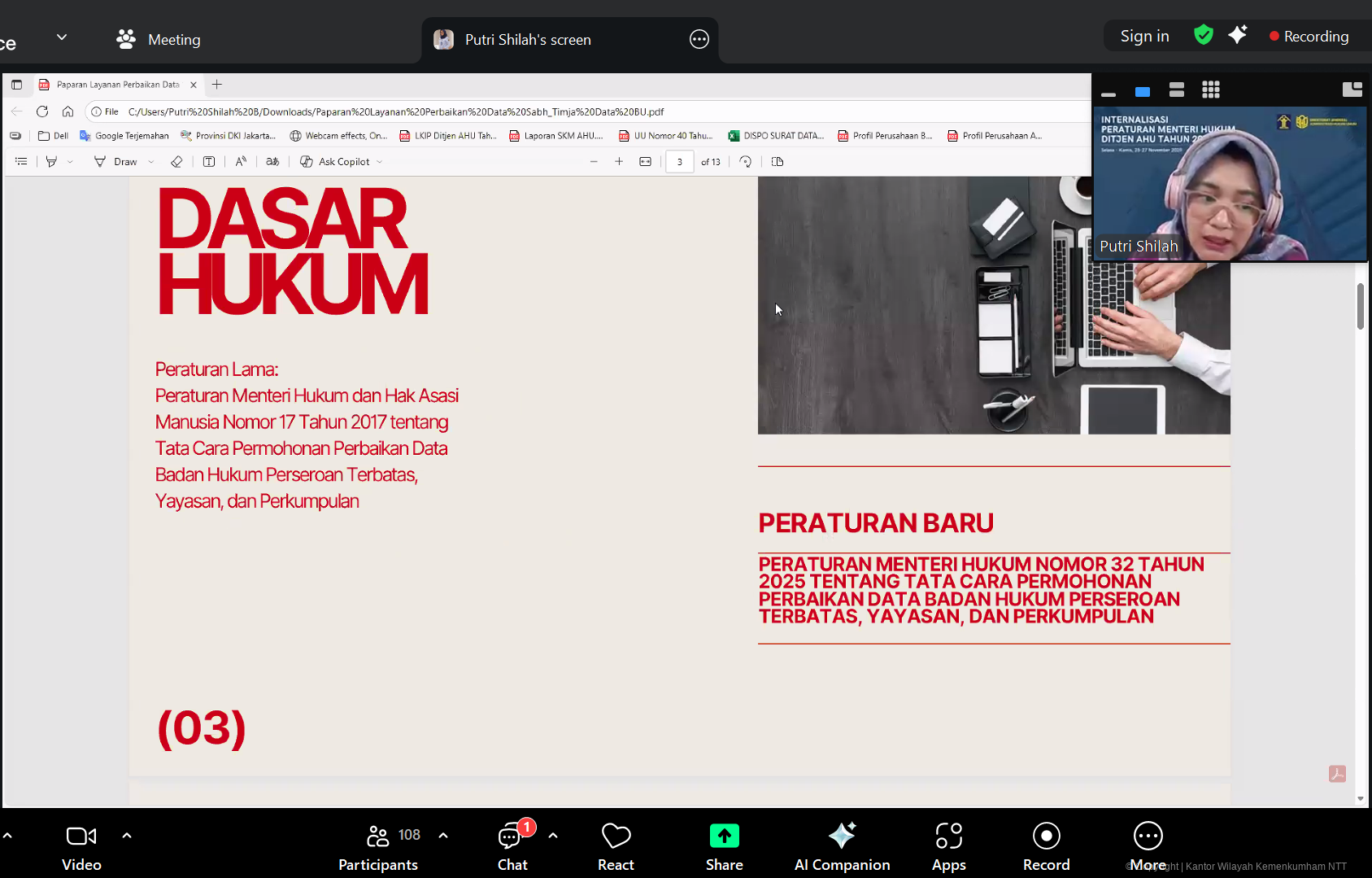This screenshot has height=878, width=1372.
Task: Click the Sign in button
Action: (x=1143, y=36)
